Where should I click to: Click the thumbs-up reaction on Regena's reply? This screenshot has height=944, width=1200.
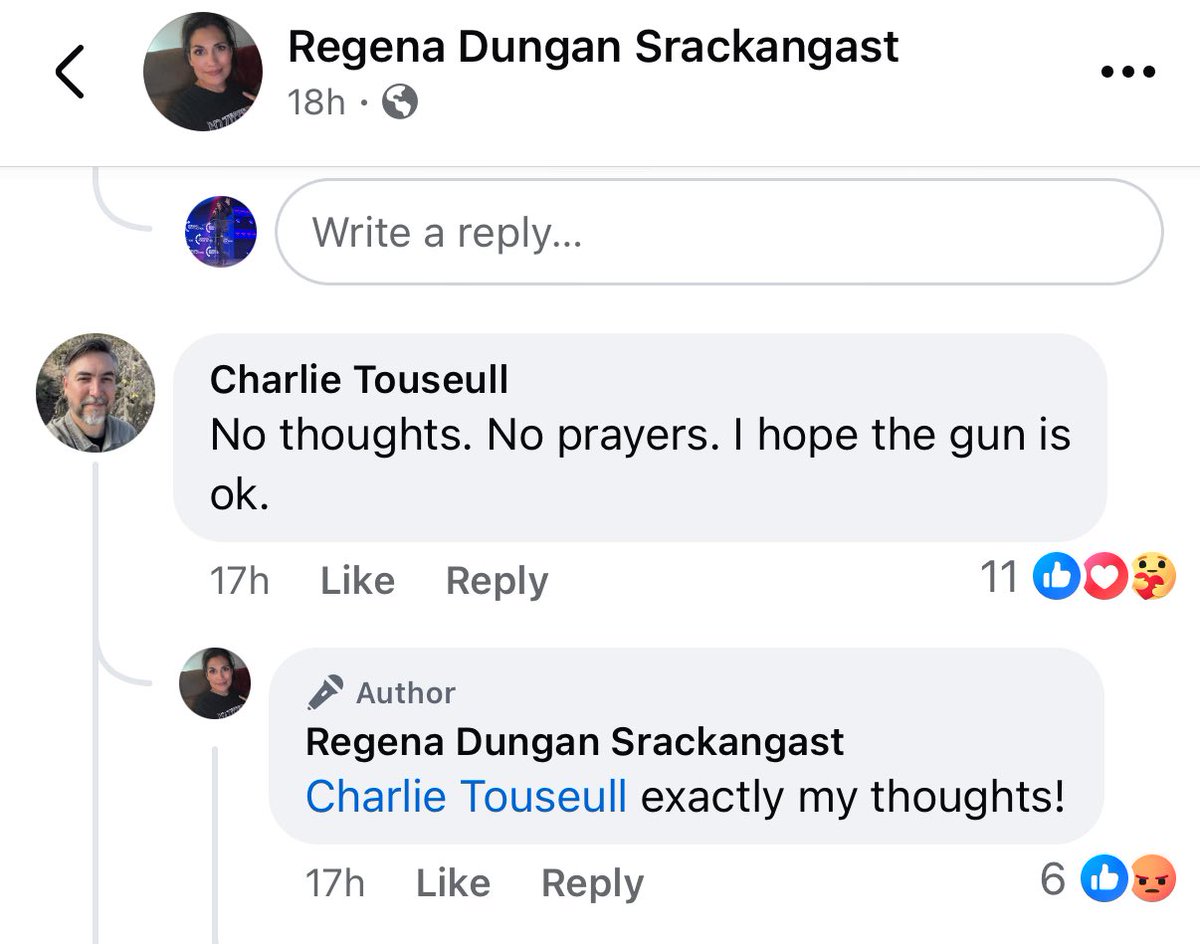[1106, 880]
